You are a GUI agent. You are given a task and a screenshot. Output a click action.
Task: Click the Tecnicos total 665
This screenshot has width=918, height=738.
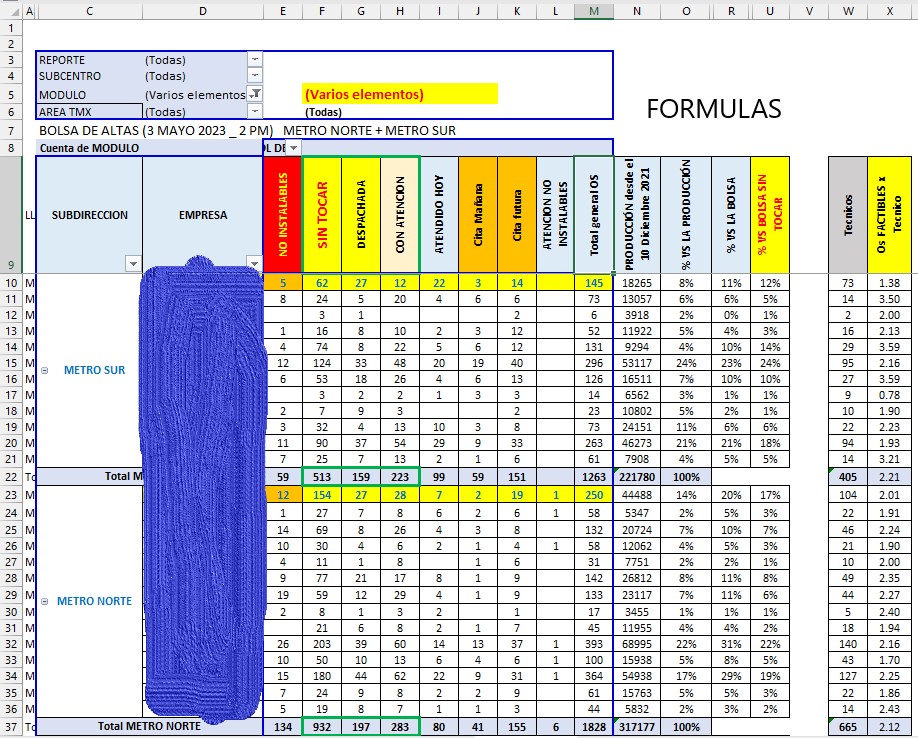(x=848, y=727)
